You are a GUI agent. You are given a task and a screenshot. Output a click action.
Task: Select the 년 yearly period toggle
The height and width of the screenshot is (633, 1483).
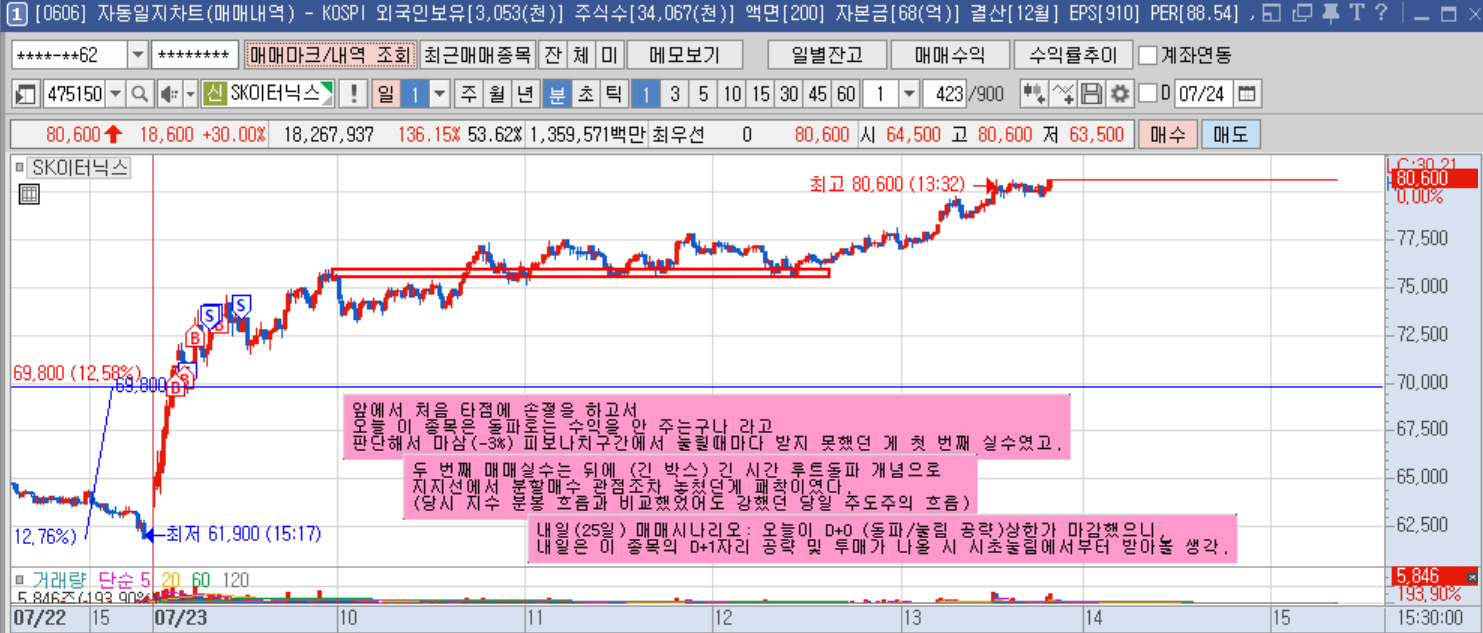[x=525, y=94]
